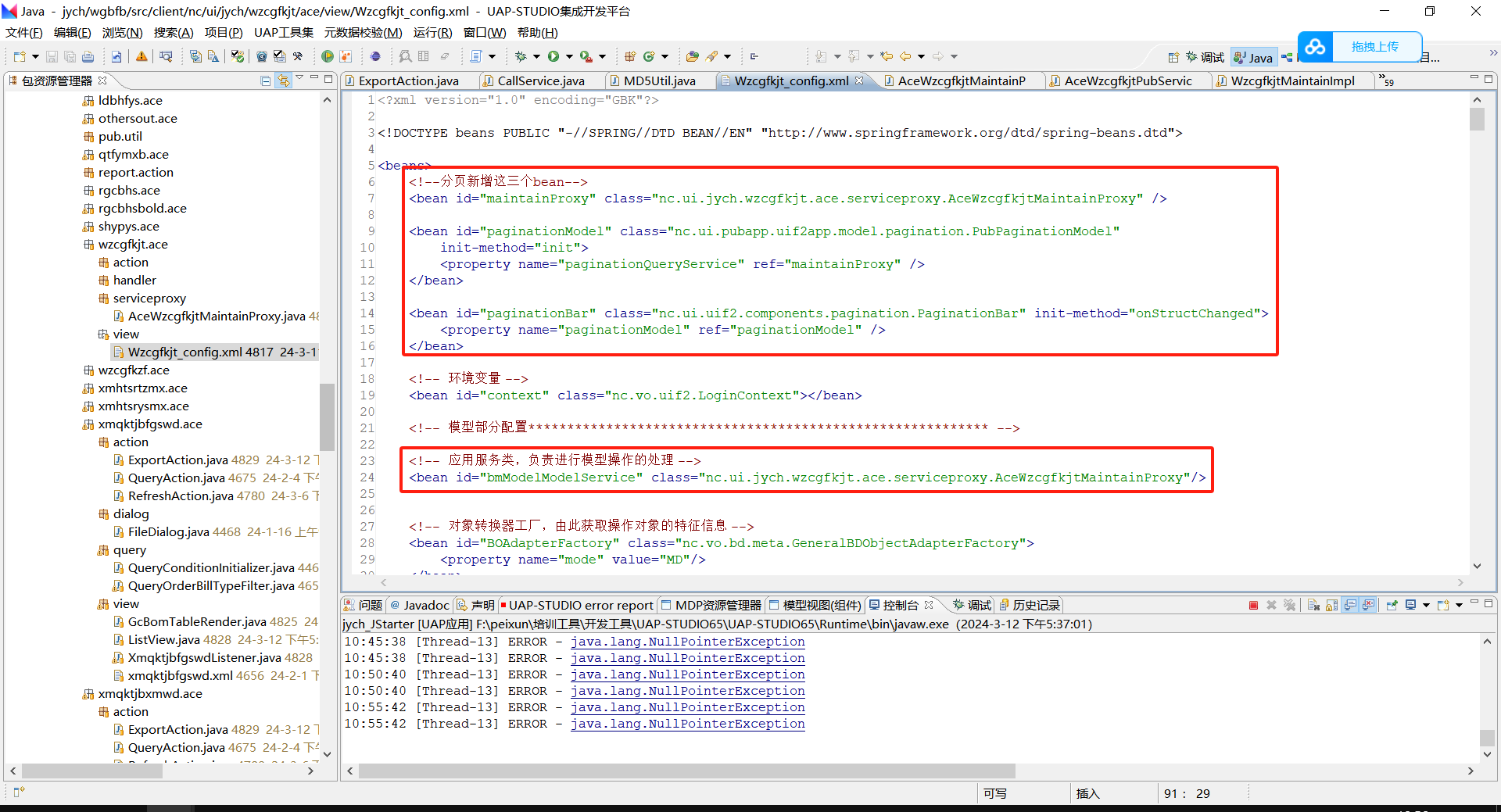Click the checkbox-with-green-check toolbar icon
Viewport: 1501px width, 812px height.
point(238,56)
